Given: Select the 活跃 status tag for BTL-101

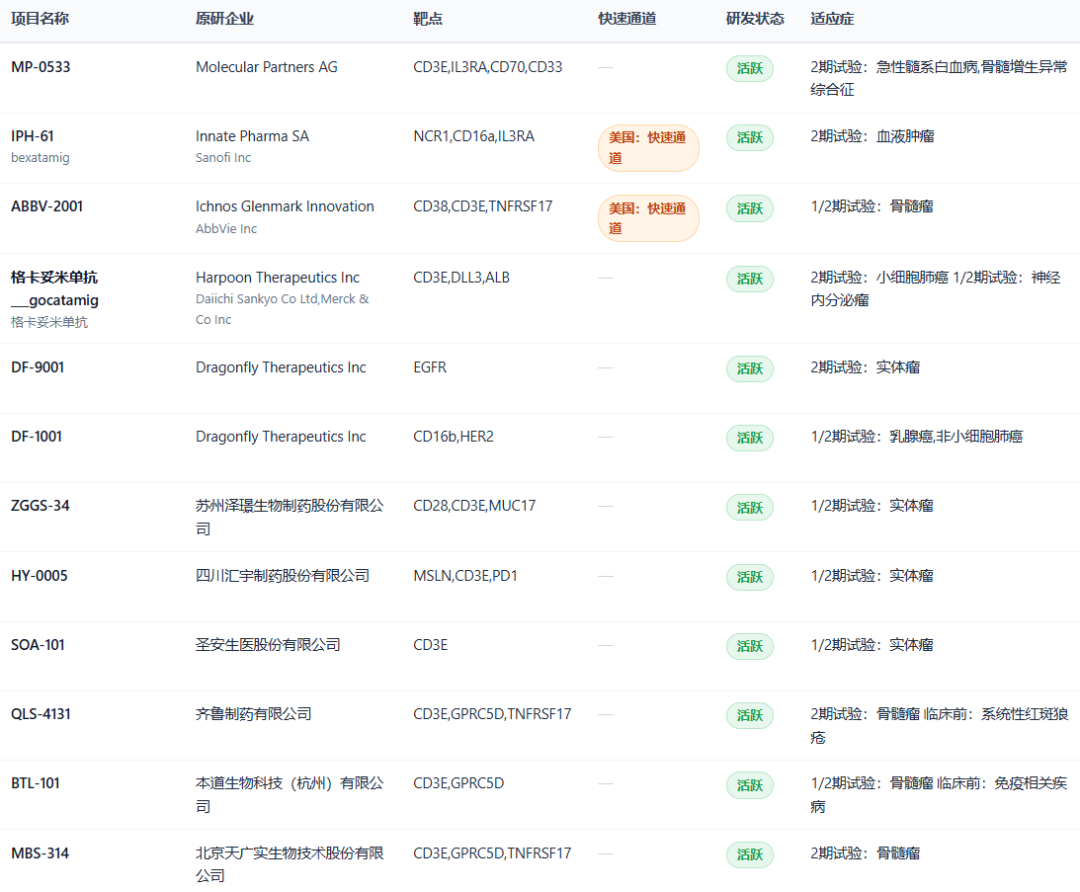Looking at the screenshot, I should pyautogui.click(x=749, y=785).
